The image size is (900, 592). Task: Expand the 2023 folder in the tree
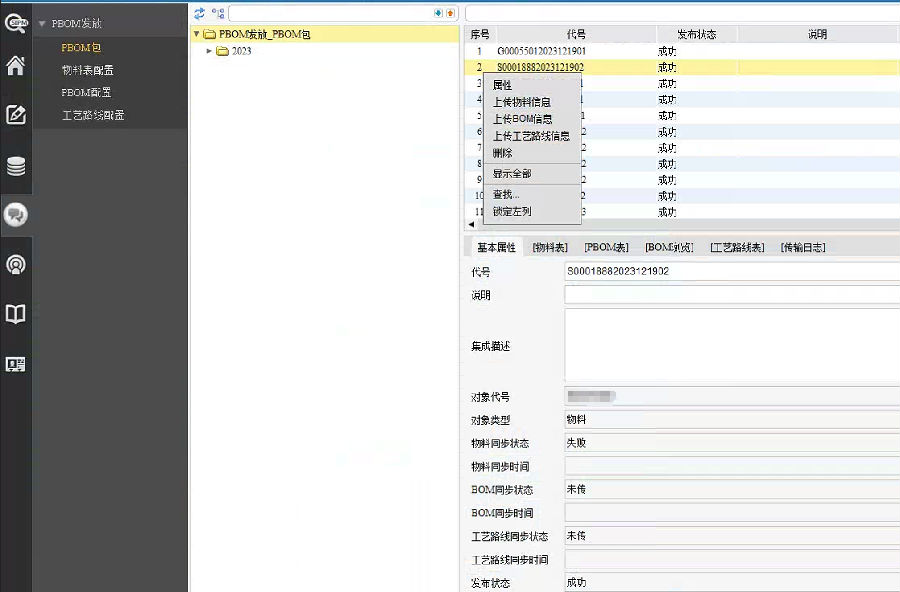tap(210, 51)
